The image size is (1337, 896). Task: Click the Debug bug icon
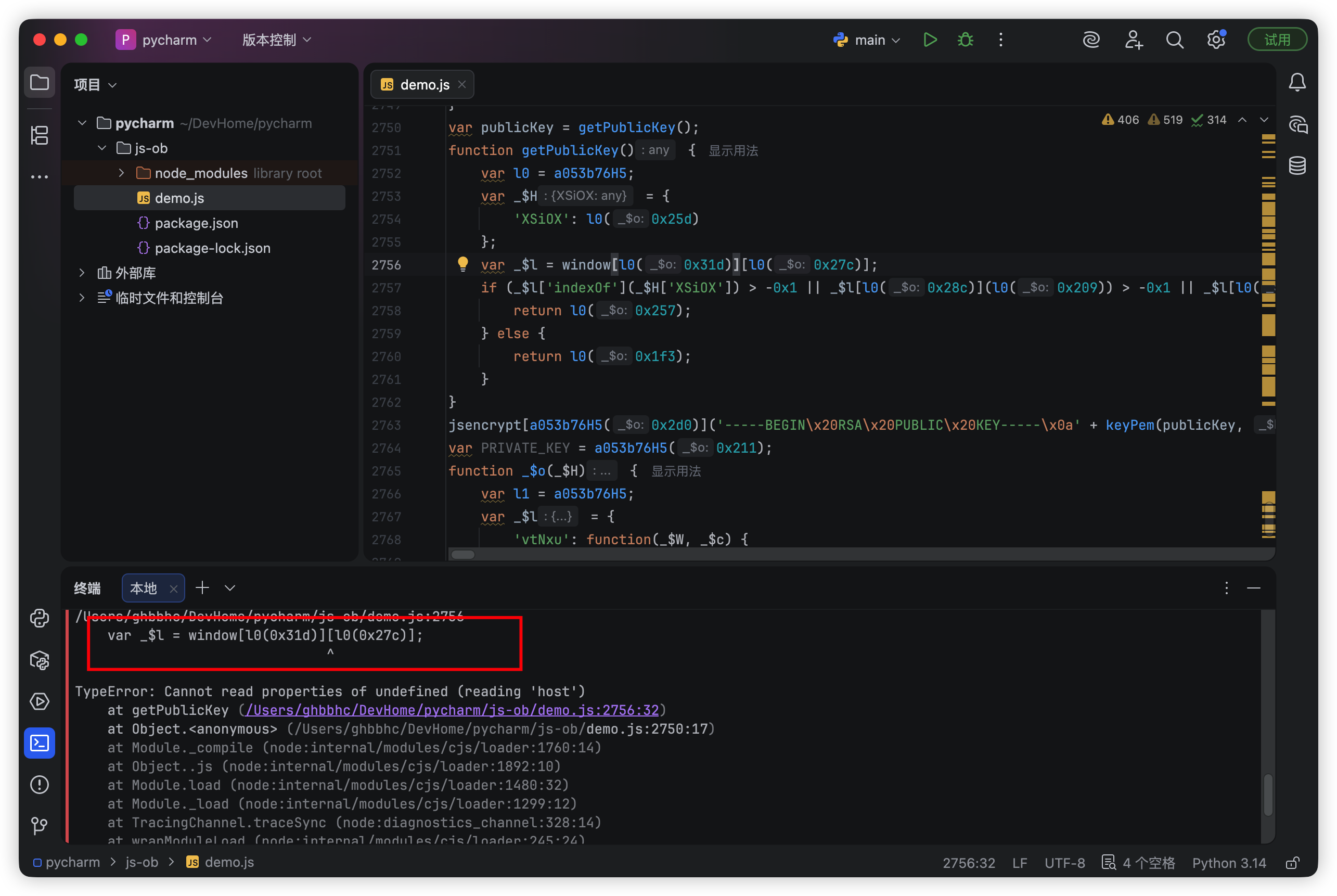click(965, 40)
